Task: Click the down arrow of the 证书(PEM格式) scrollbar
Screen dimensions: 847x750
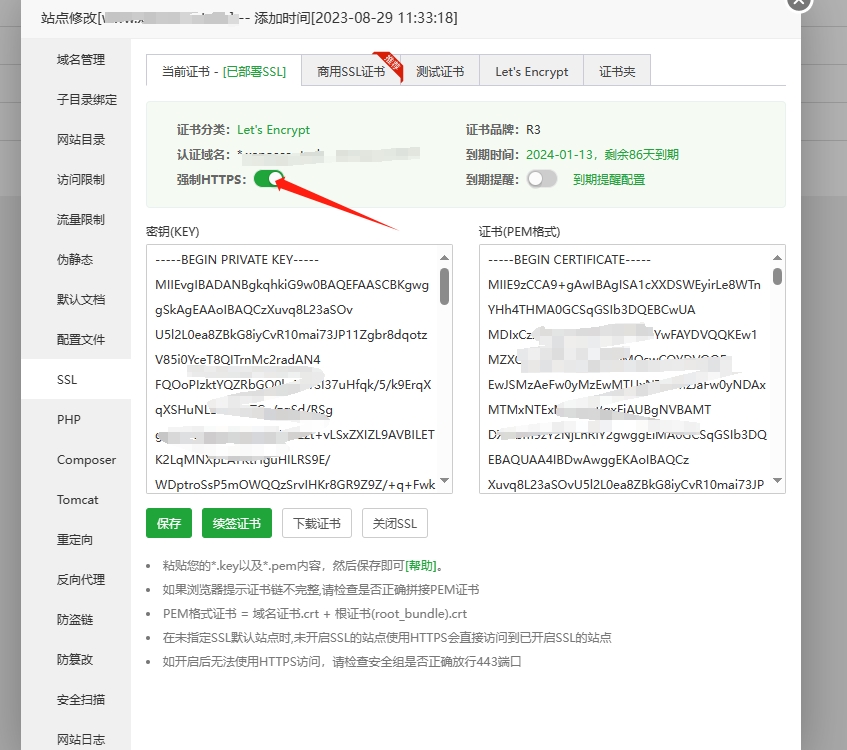Action: pos(777,480)
